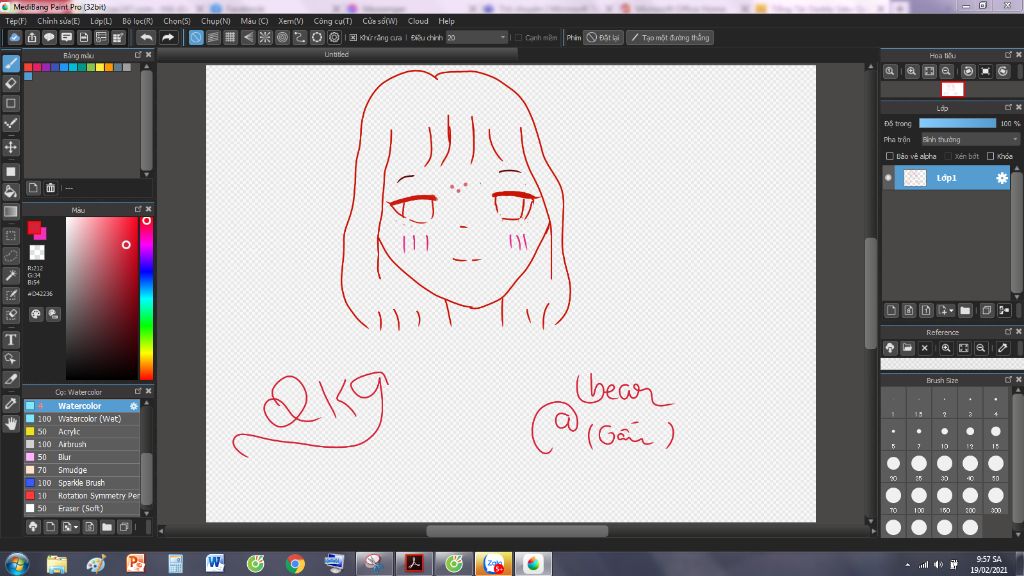This screenshot has width=1024, height=576.
Task: Enable the concentric circle snap guide
Action: [282, 38]
